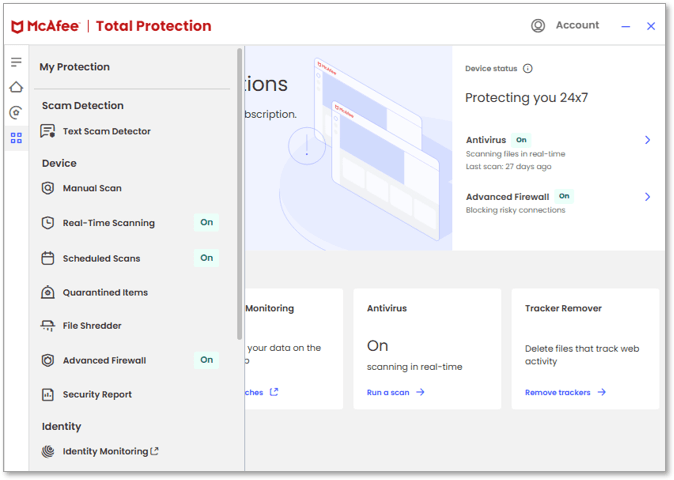
Task: Click the Device status info icon
Action: click(528, 69)
